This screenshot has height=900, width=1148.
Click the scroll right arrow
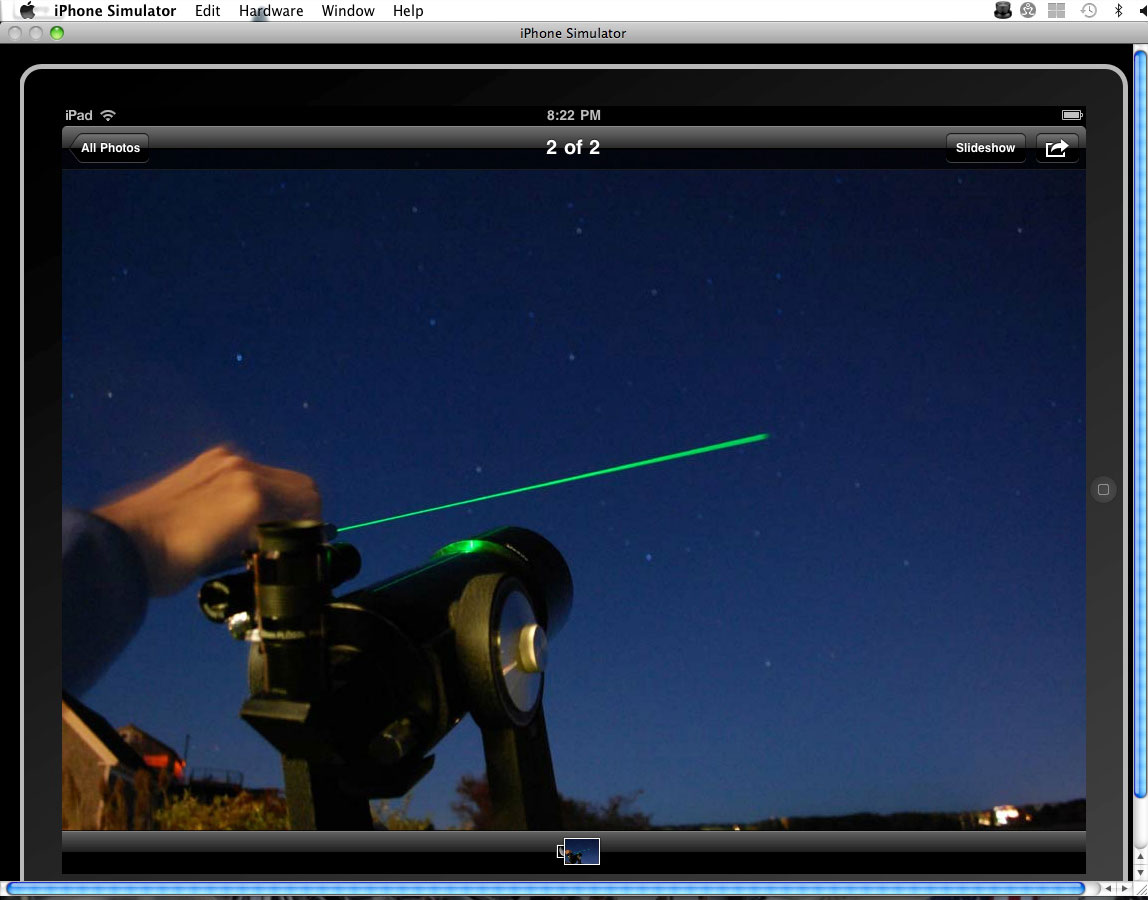[x=1124, y=889]
